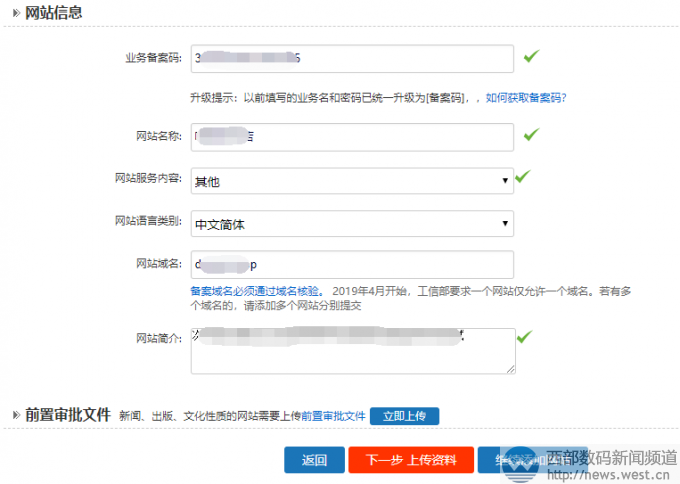
Task: Click the green checkmark beside 网站简介
Action: tap(524, 337)
